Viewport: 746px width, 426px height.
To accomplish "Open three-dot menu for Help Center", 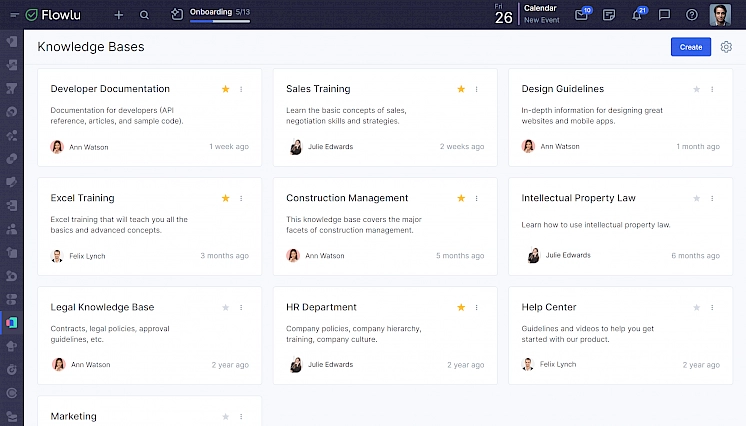I will tap(713, 307).
